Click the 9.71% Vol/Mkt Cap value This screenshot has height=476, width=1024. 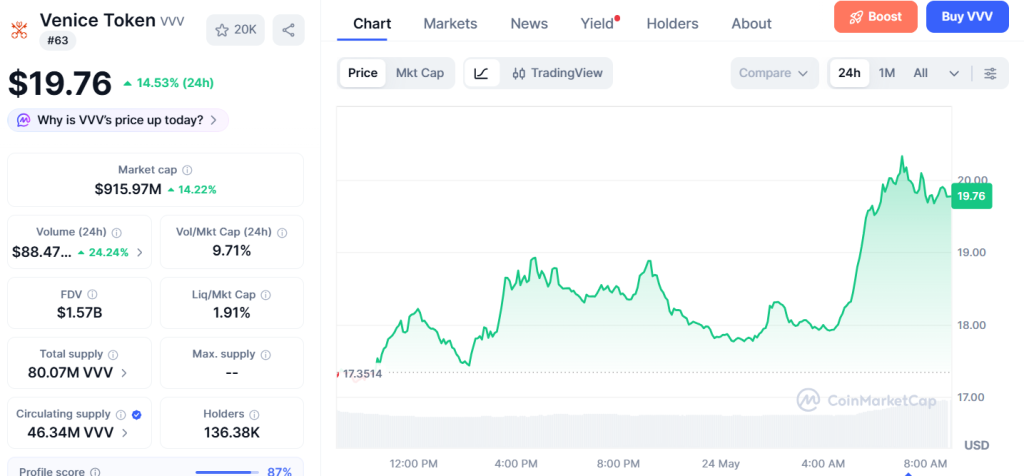click(x=231, y=251)
